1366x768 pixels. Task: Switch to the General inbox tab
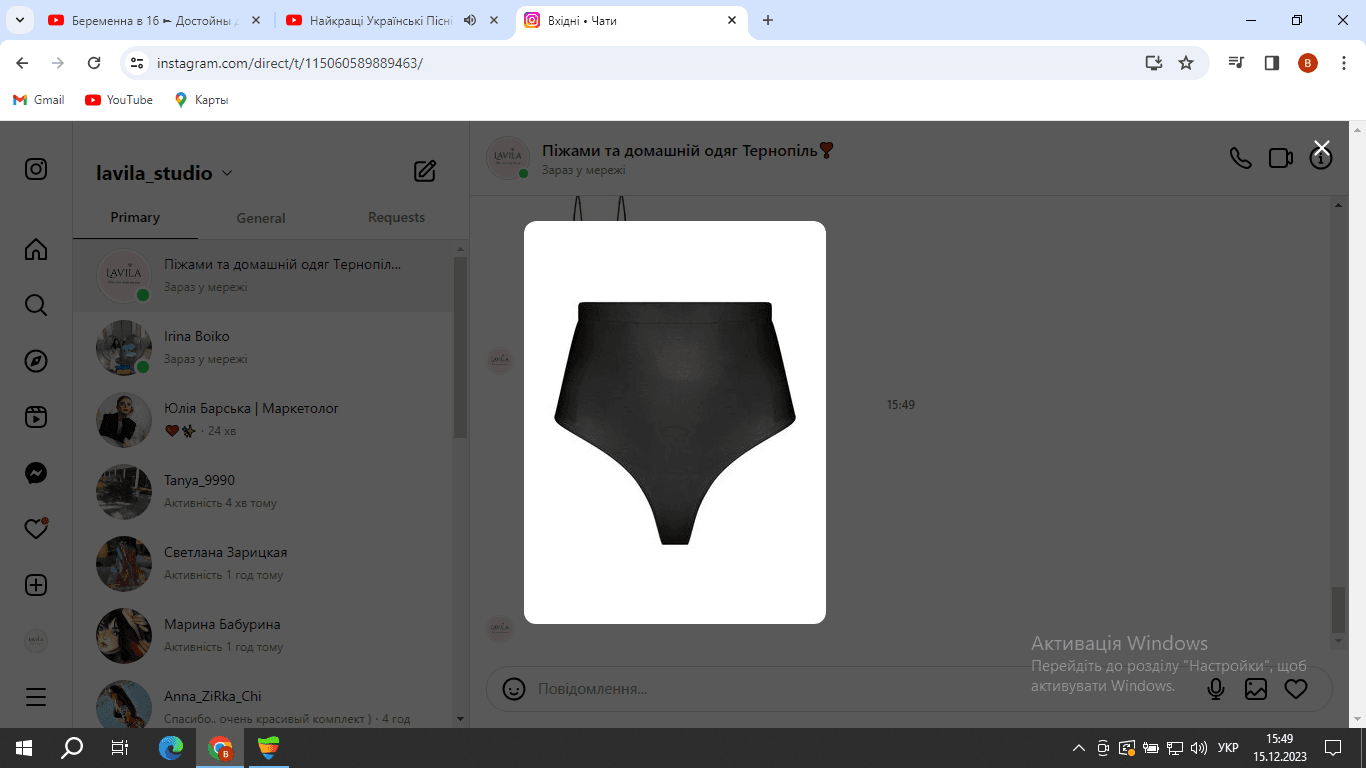click(261, 218)
